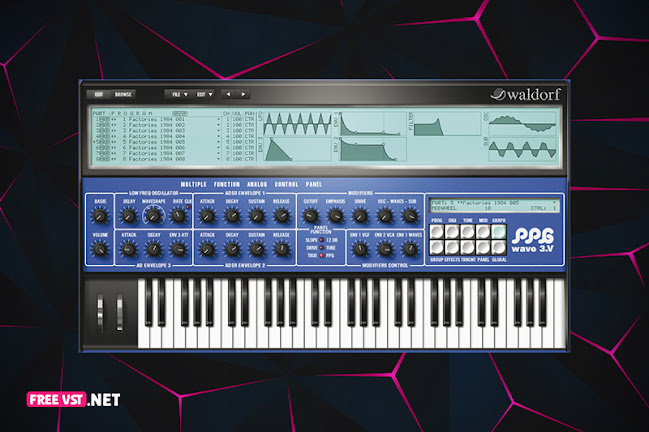This screenshot has height=432, width=649.
Task: Go to previous preset arrow
Action: tap(228, 94)
